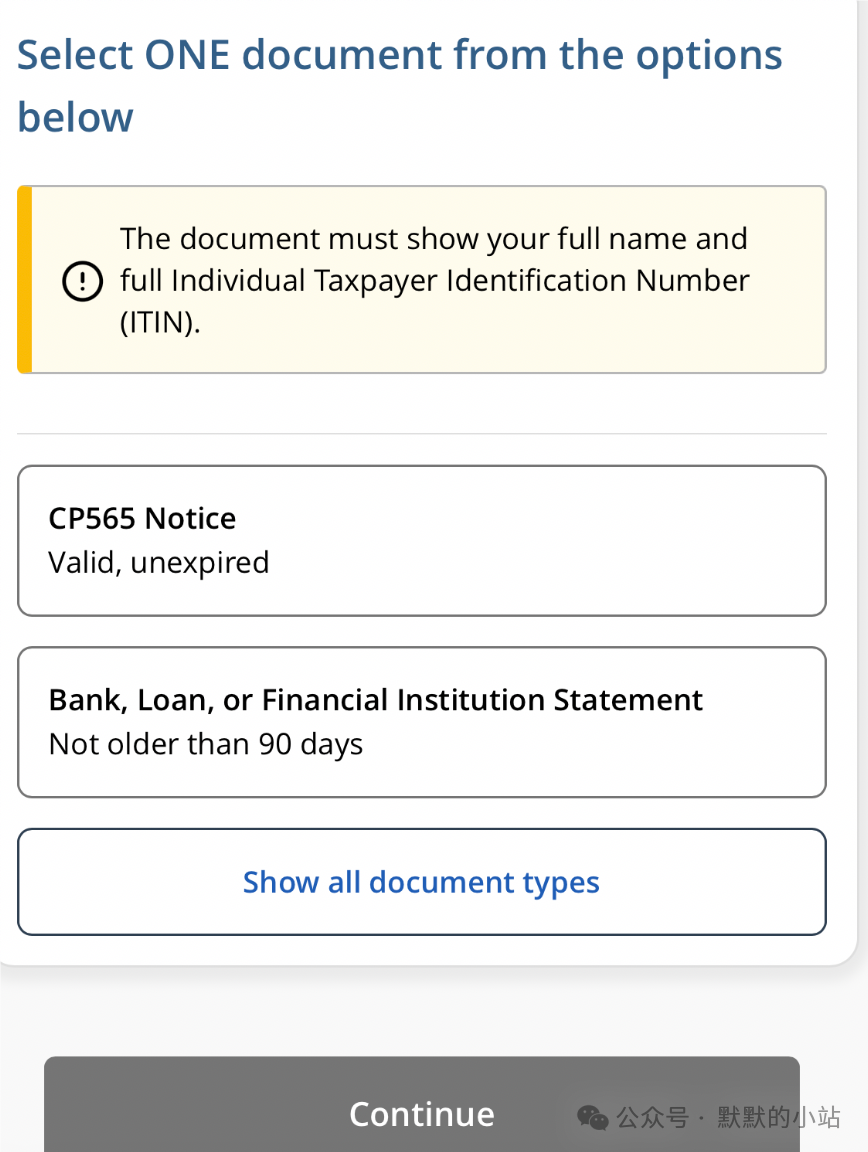This screenshot has width=868, height=1152.
Task: Click the 'Continue' label text
Action: pyautogui.click(x=422, y=1115)
